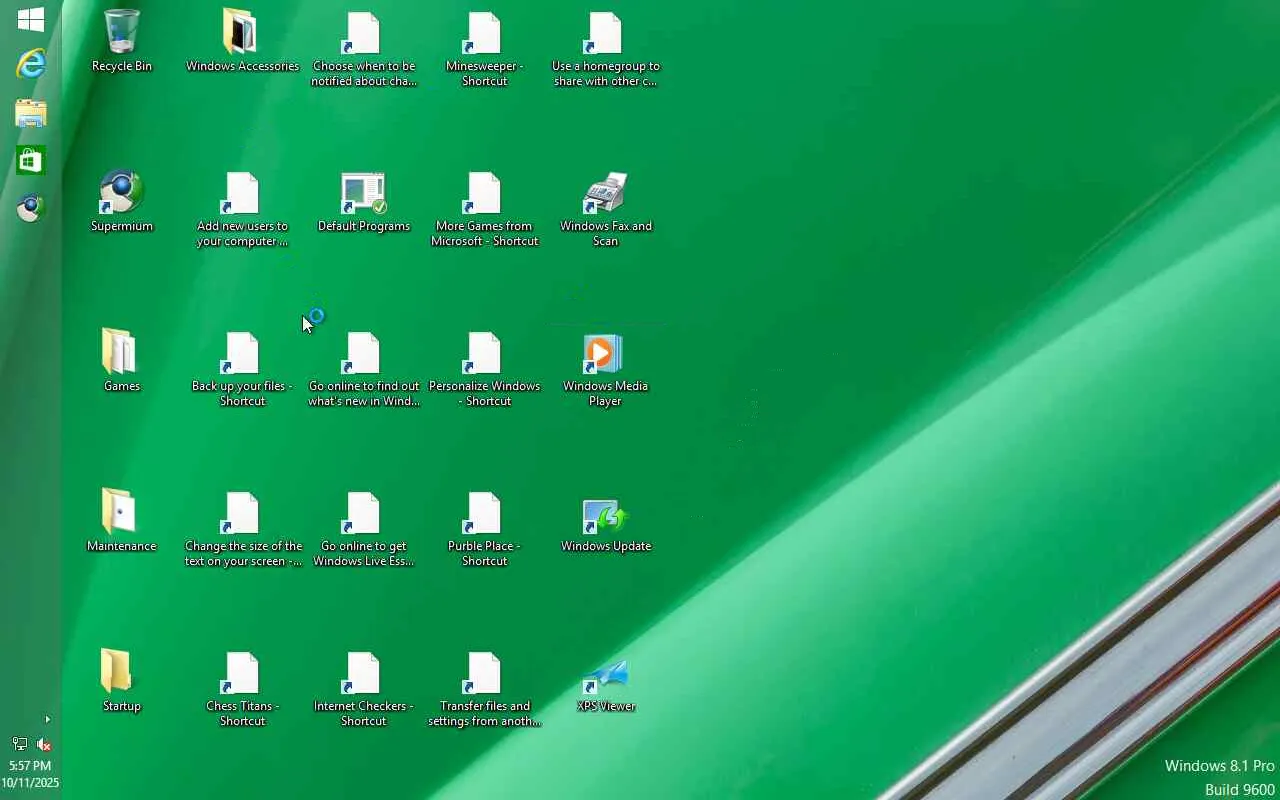Open the taskbar clock showing 5:57 PM
Image resolution: width=1280 pixels, height=800 pixels.
click(30, 774)
